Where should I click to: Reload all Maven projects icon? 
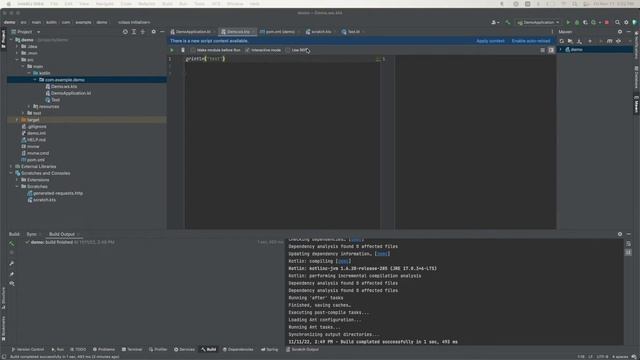click(562, 41)
